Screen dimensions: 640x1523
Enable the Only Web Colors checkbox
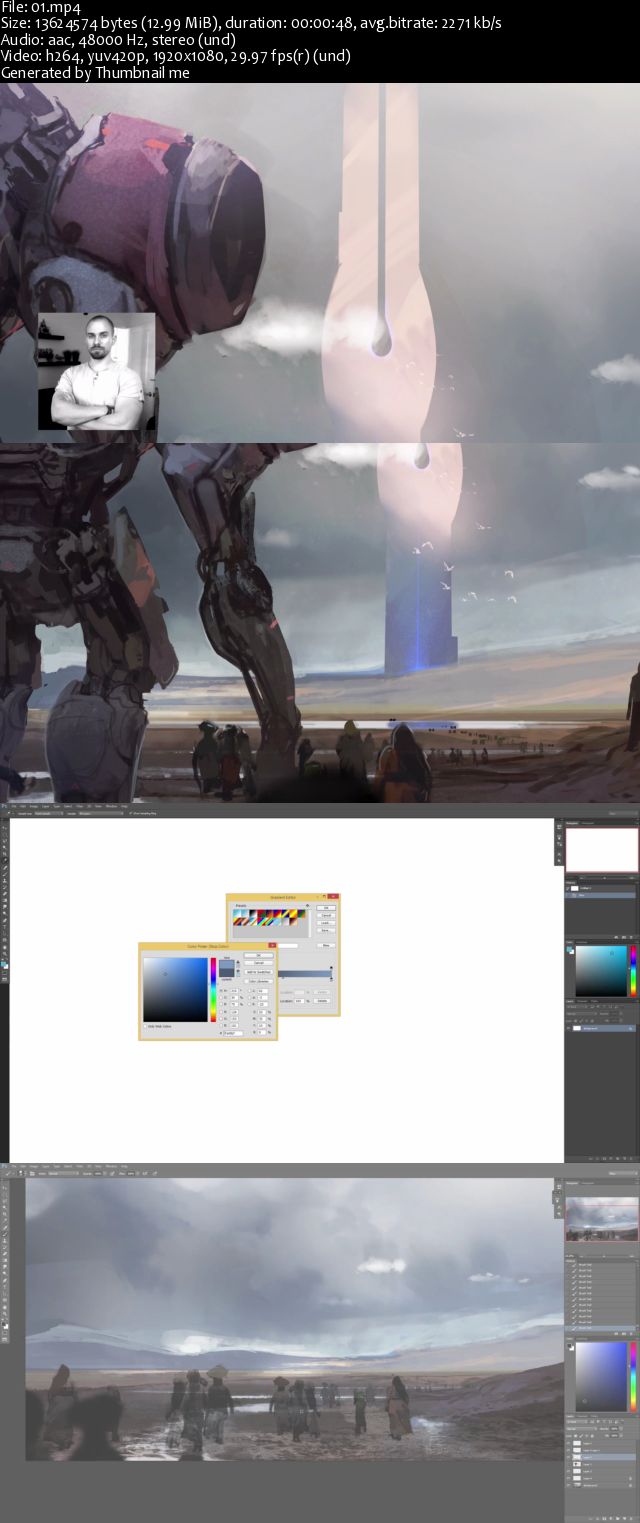146,1026
